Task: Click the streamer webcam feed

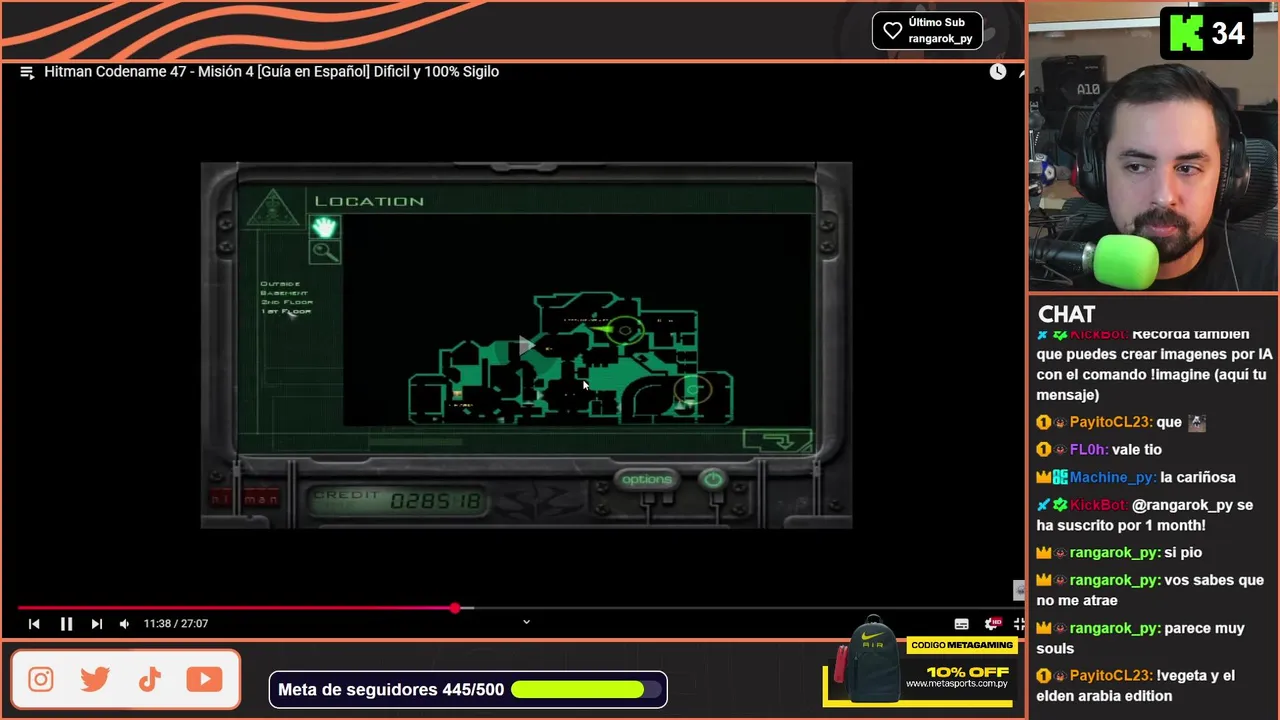Action: [x=1153, y=148]
